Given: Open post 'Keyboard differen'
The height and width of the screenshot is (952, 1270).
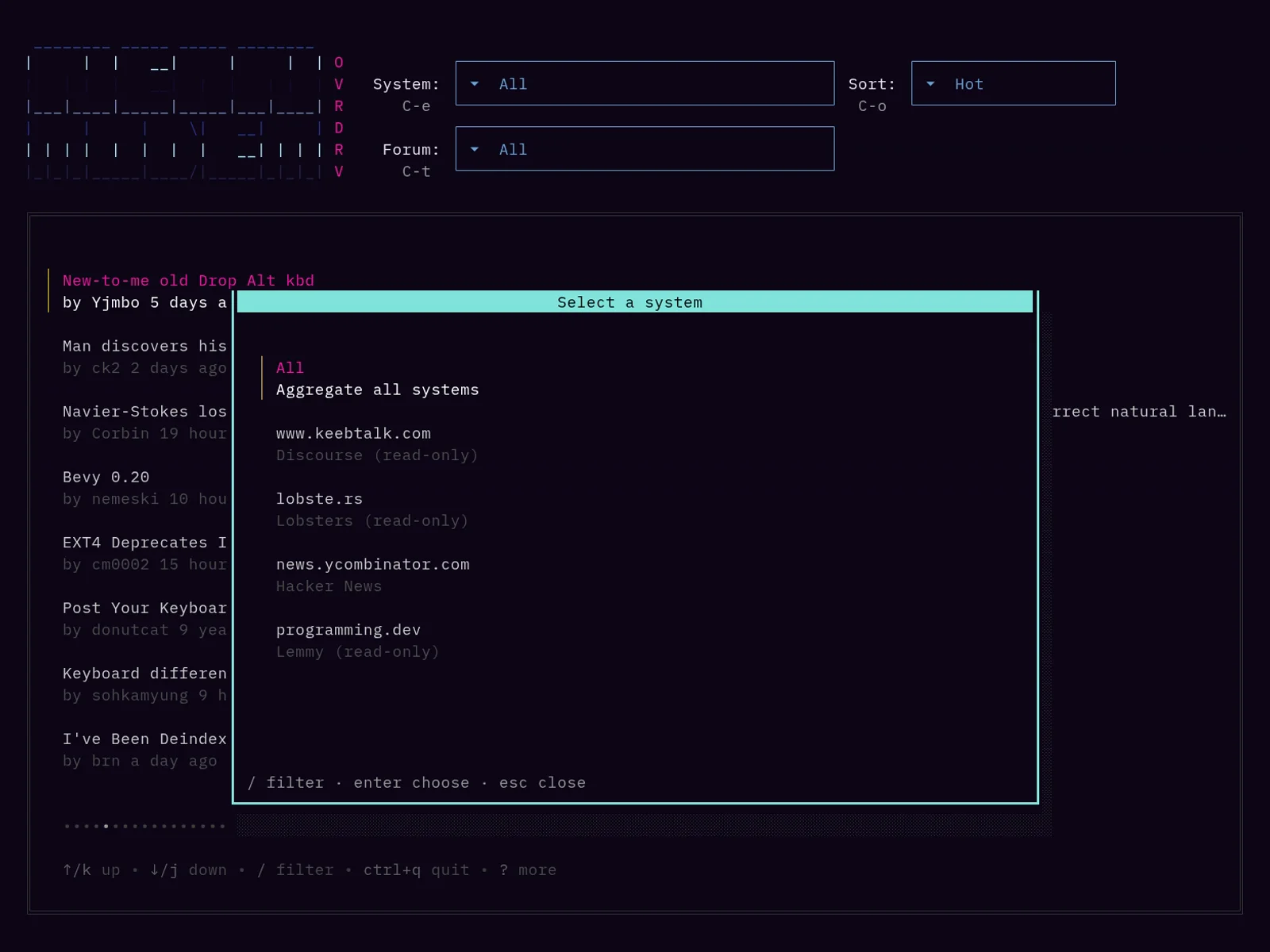Looking at the screenshot, I should coord(144,674).
